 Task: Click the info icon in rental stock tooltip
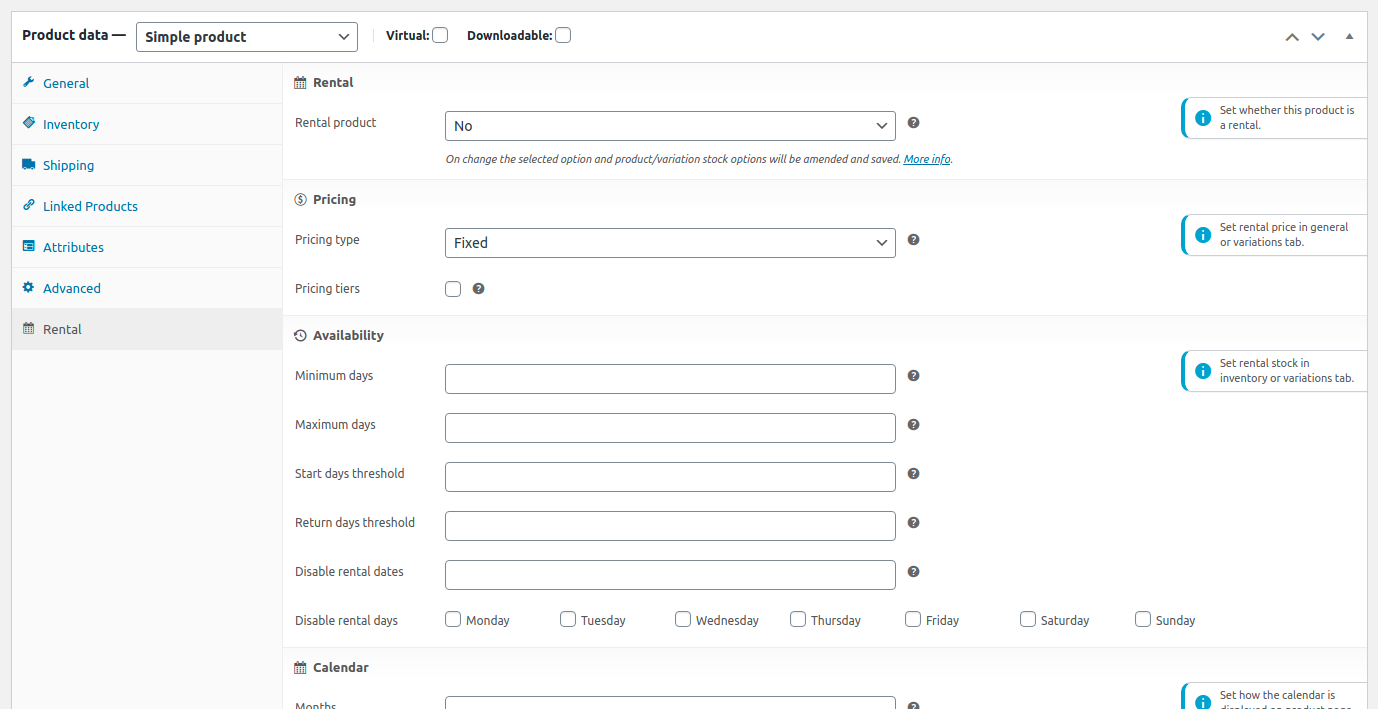tap(1202, 370)
